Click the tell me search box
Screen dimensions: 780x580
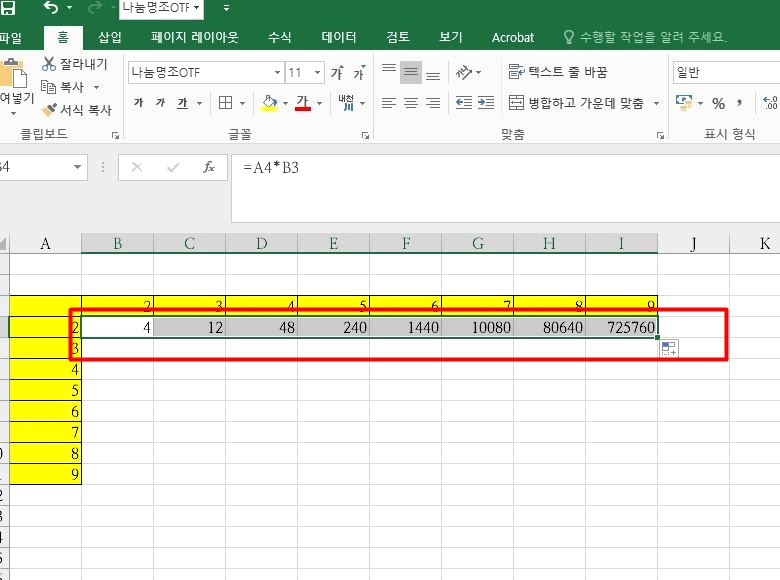[x=645, y=37]
